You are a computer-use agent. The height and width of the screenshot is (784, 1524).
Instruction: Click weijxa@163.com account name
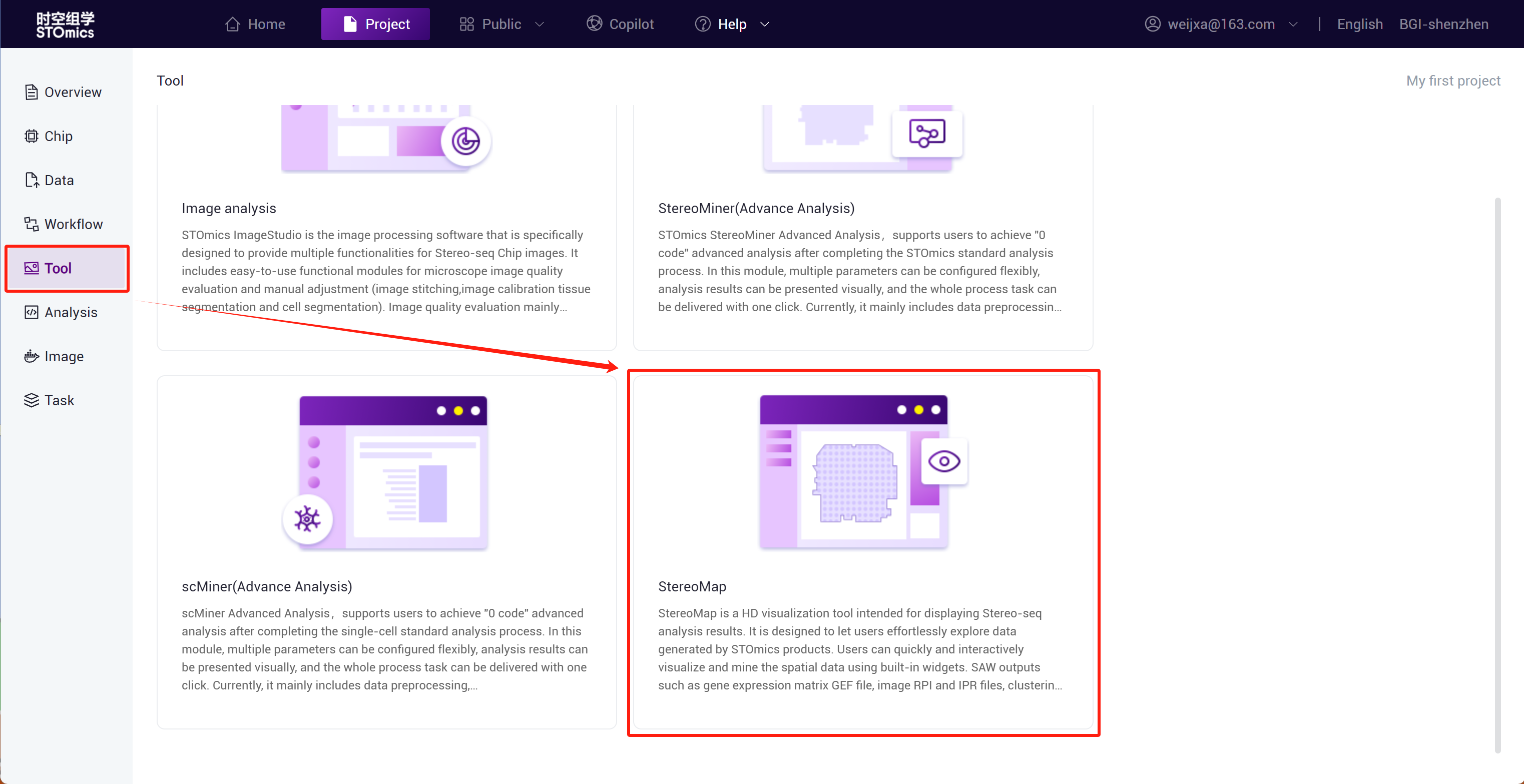click(1221, 24)
